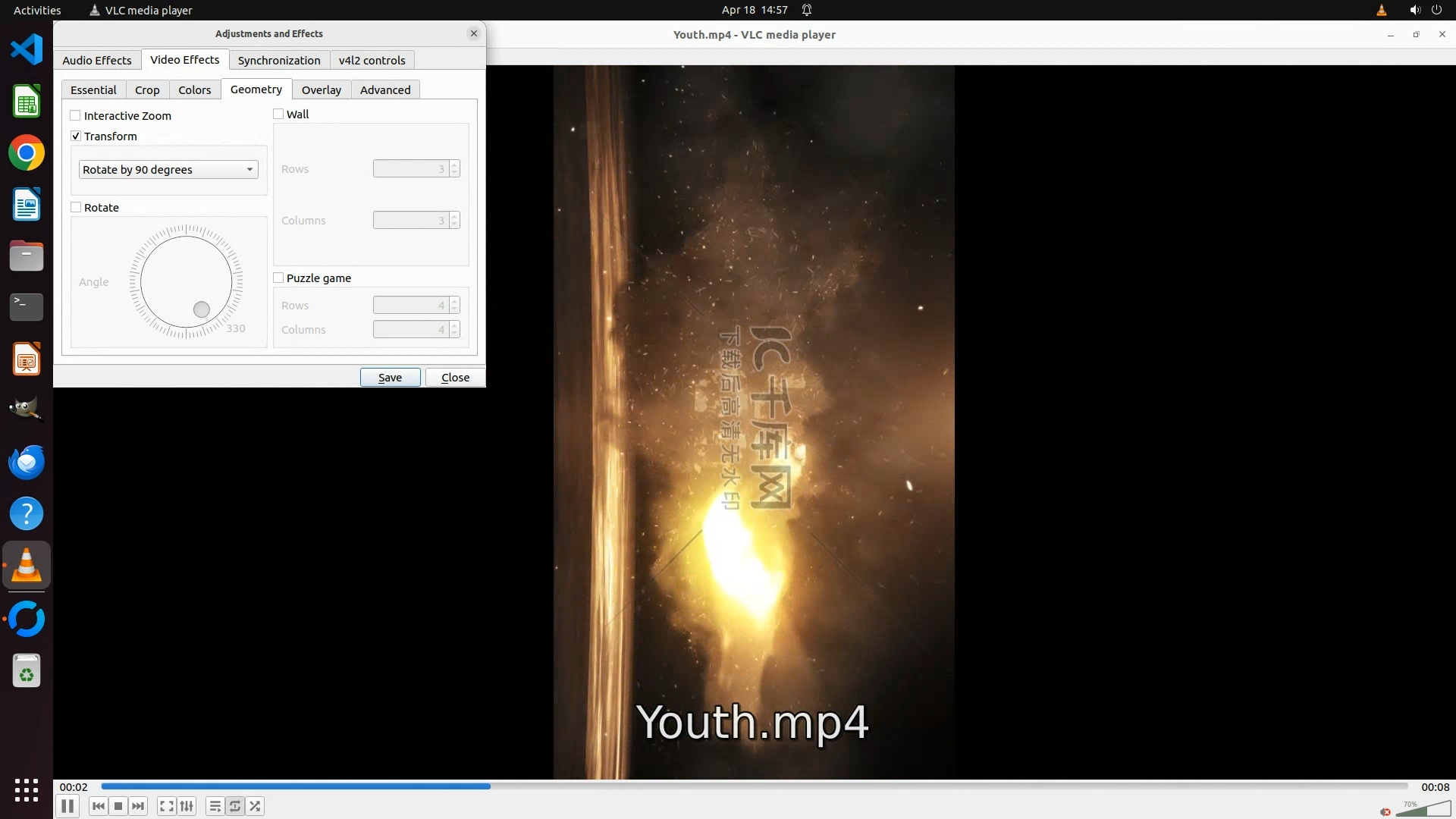Click the video seek progress bar

point(754,786)
